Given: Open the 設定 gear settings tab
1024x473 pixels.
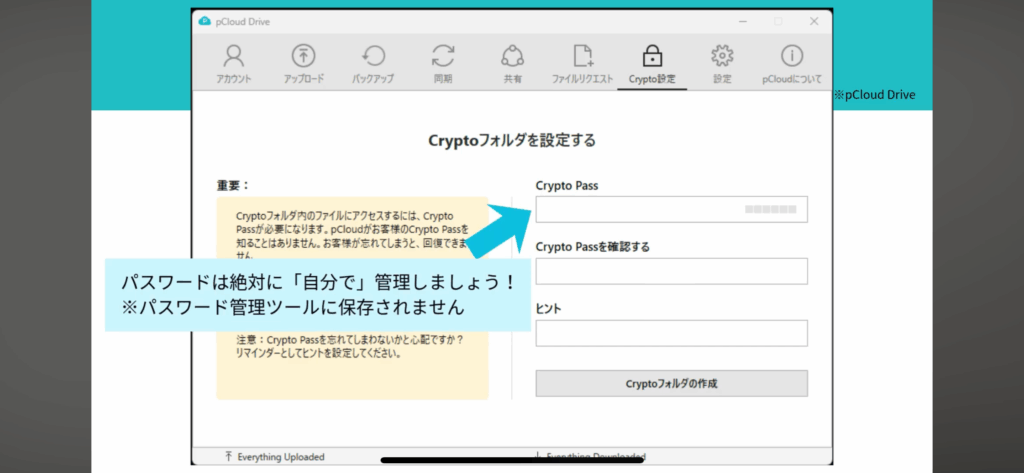Looking at the screenshot, I should coord(722,64).
